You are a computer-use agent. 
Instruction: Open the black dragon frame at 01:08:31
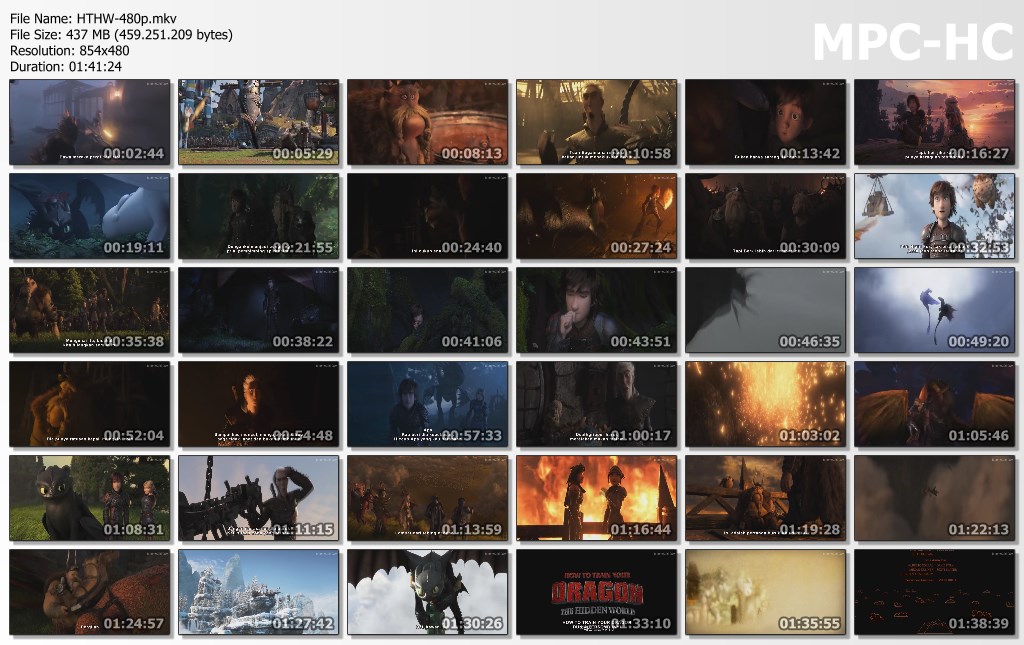[89, 498]
